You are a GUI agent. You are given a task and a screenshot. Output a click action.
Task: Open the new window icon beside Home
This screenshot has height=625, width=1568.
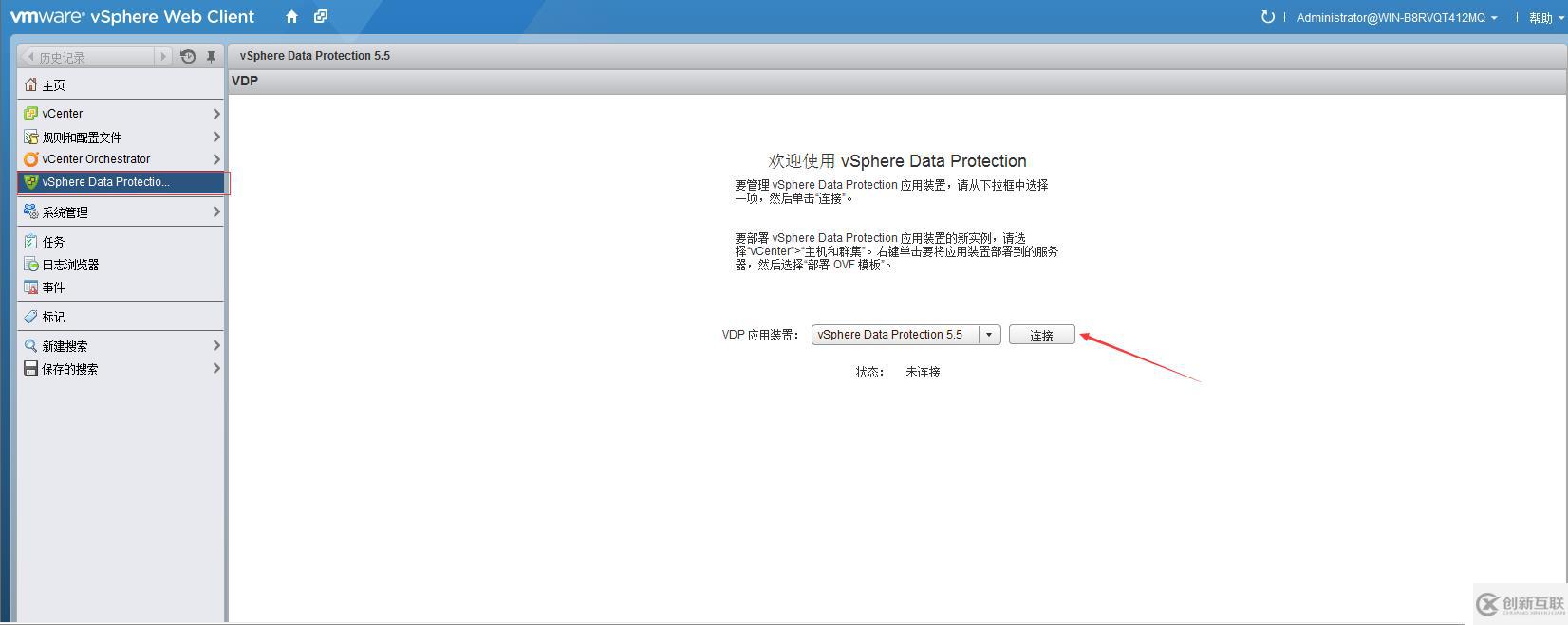click(321, 16)
